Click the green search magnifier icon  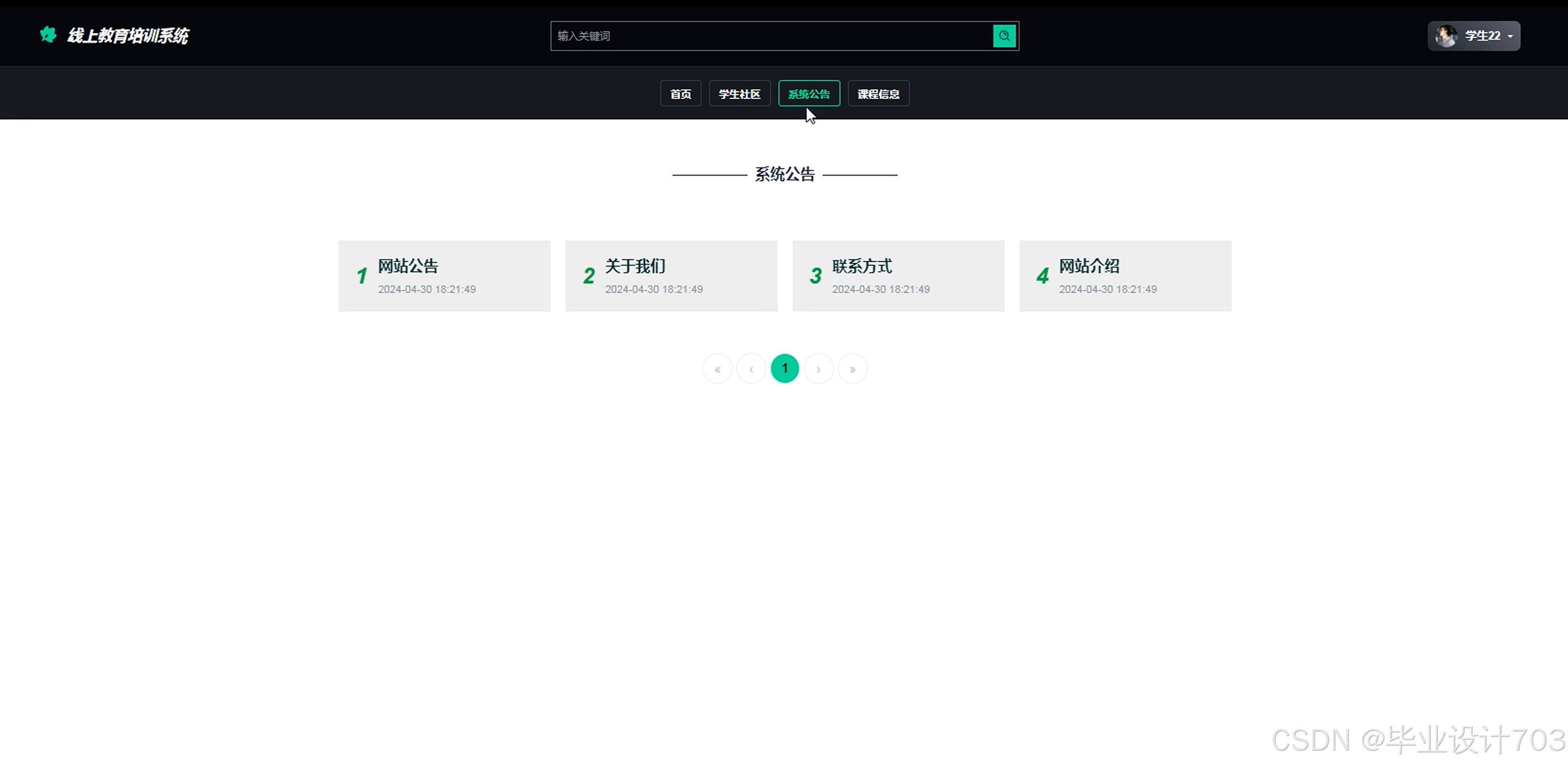click(x=1004, y=36)
